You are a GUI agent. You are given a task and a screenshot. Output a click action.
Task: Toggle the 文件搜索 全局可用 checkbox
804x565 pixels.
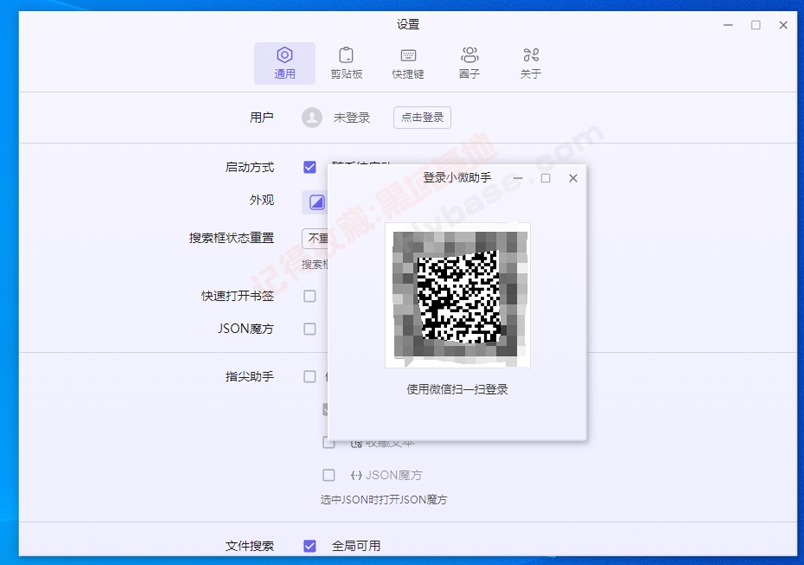click(x=310, y=546)
